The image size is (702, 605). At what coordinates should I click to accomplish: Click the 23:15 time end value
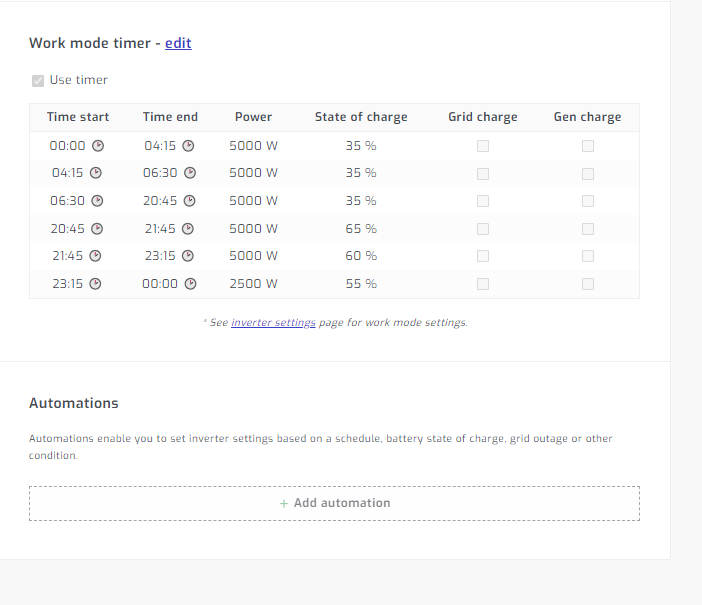point(160,256)
